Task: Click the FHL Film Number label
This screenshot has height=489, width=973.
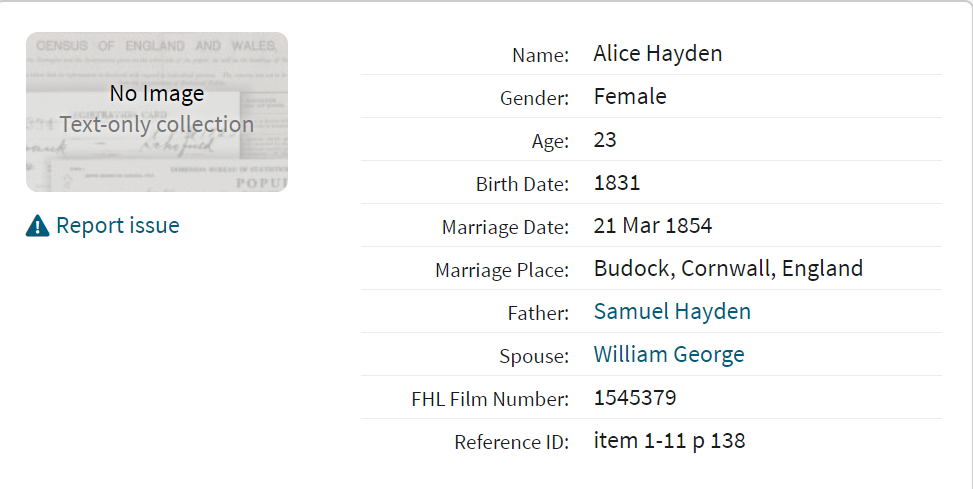Action: pyautogui.click(x=490, y=399)
